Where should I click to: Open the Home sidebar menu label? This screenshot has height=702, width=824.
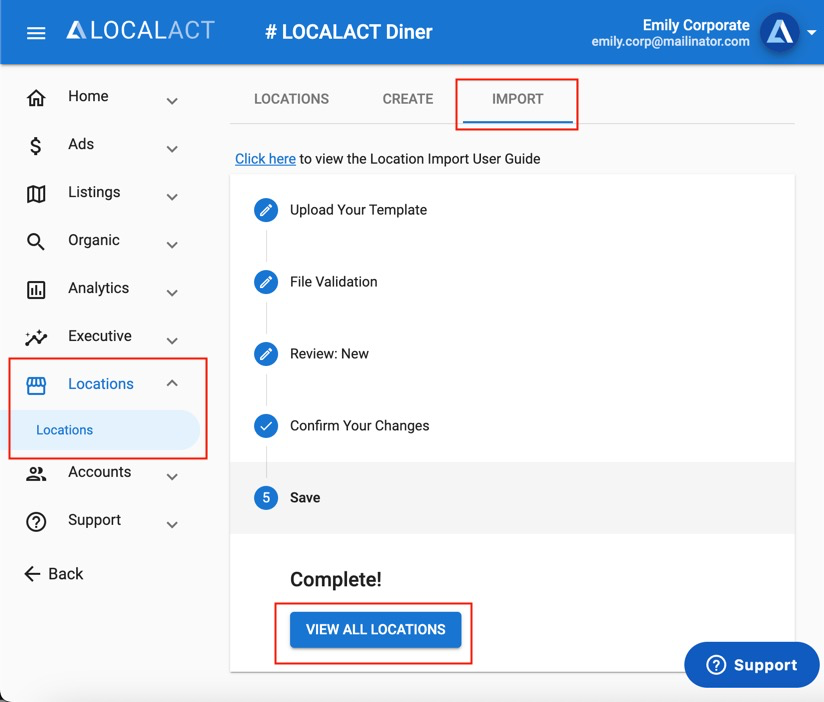click(88, 96)
